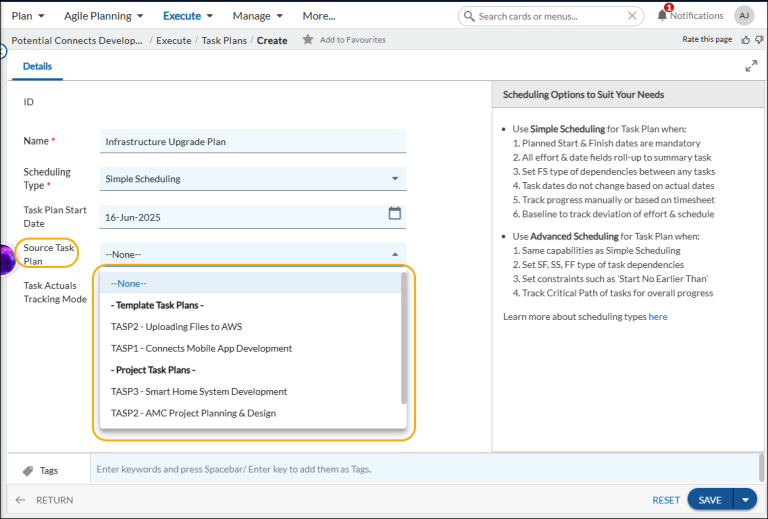
Task: Click the 'Rate this page' text
Action: point(707,39)
